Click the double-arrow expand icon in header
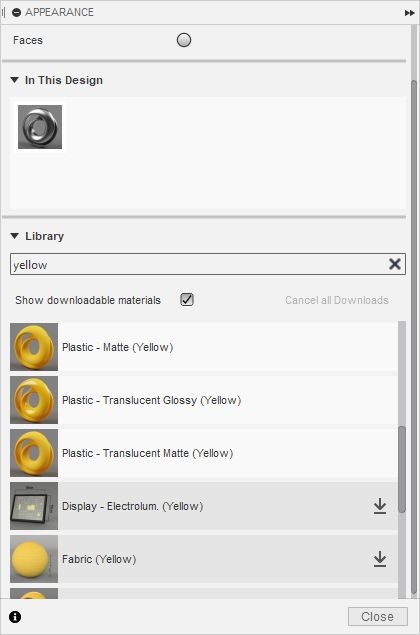Screen dimensions: 420x635 [409, 13]
